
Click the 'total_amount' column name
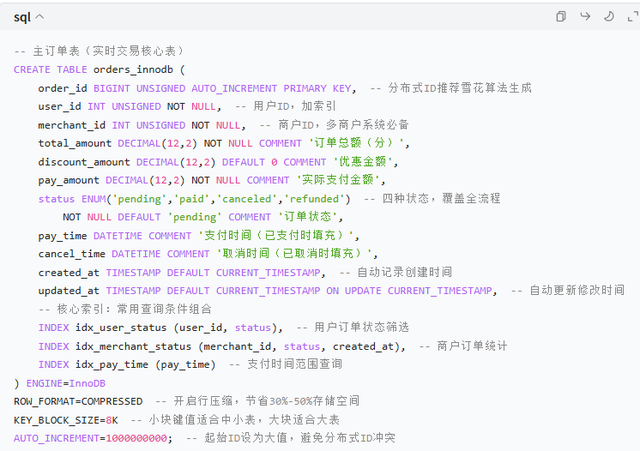tap(75, 143)
